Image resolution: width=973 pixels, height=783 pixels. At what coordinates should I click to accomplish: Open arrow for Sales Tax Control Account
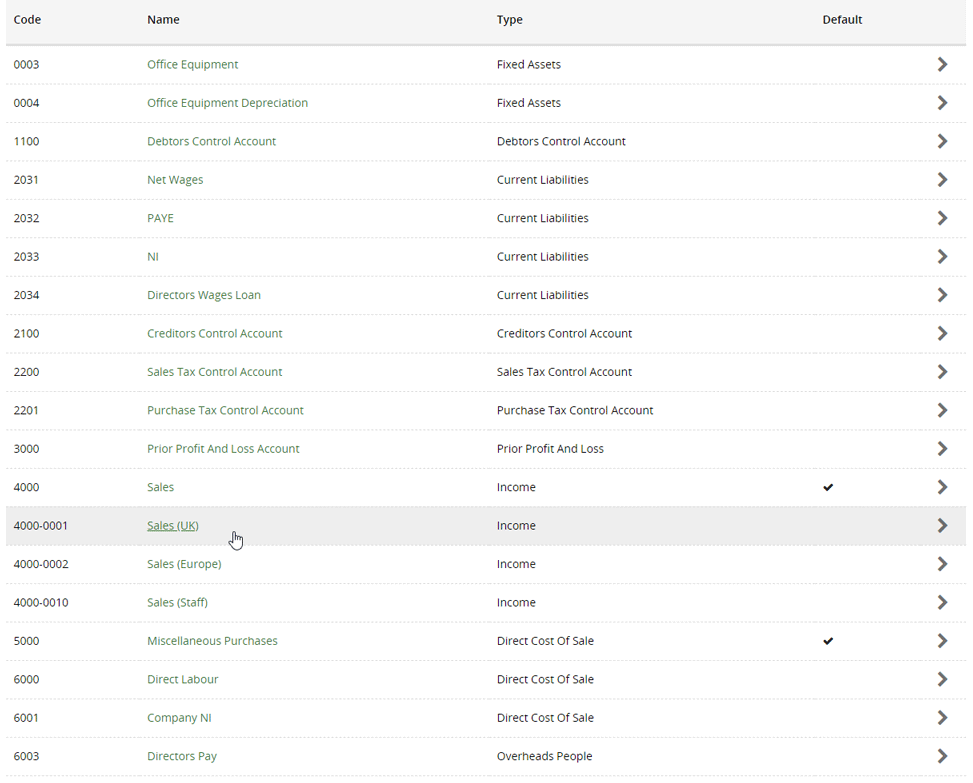(942, 372)
